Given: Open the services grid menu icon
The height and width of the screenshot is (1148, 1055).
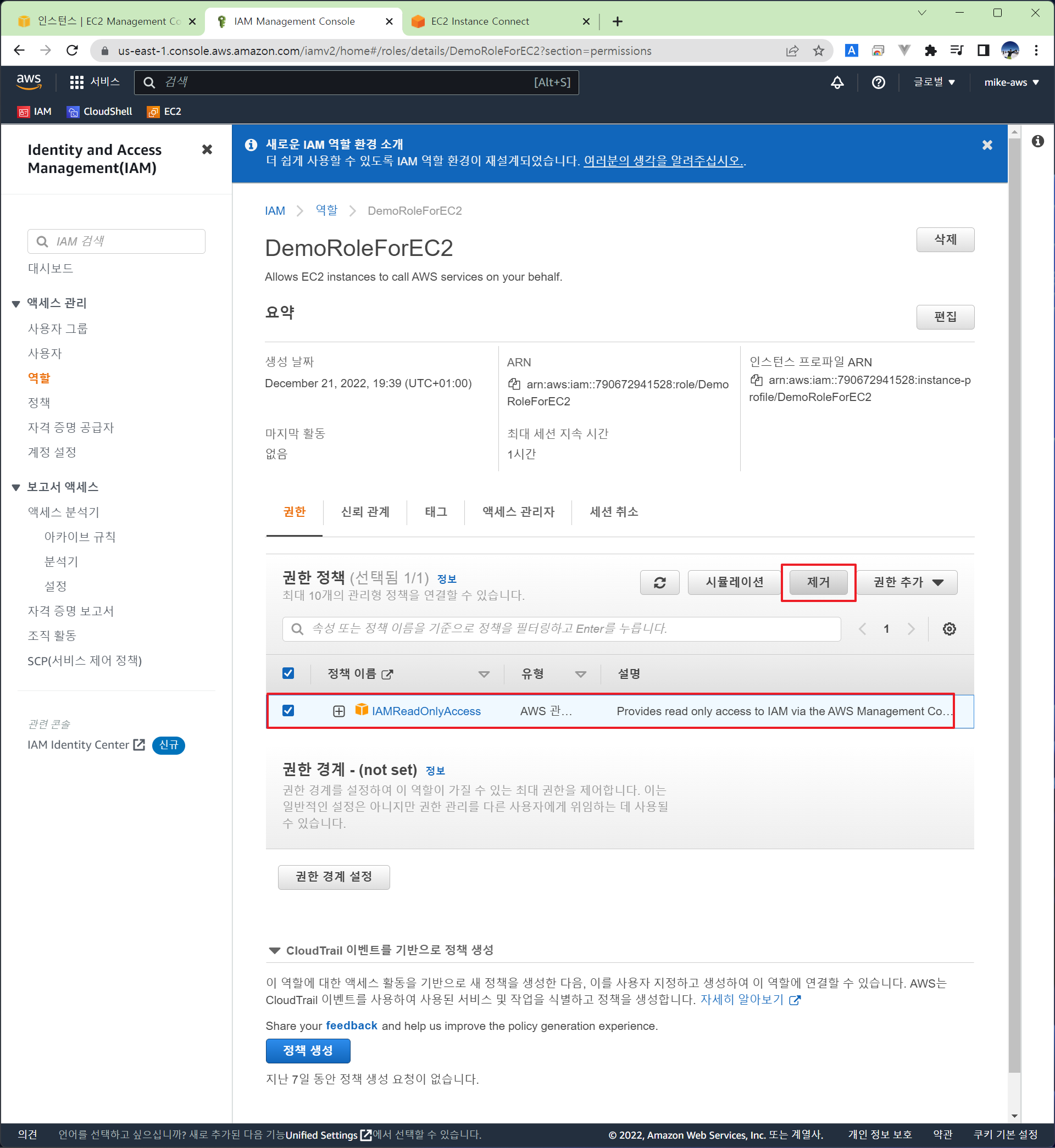Looking at the screenshot, I should tap(76, 82).
